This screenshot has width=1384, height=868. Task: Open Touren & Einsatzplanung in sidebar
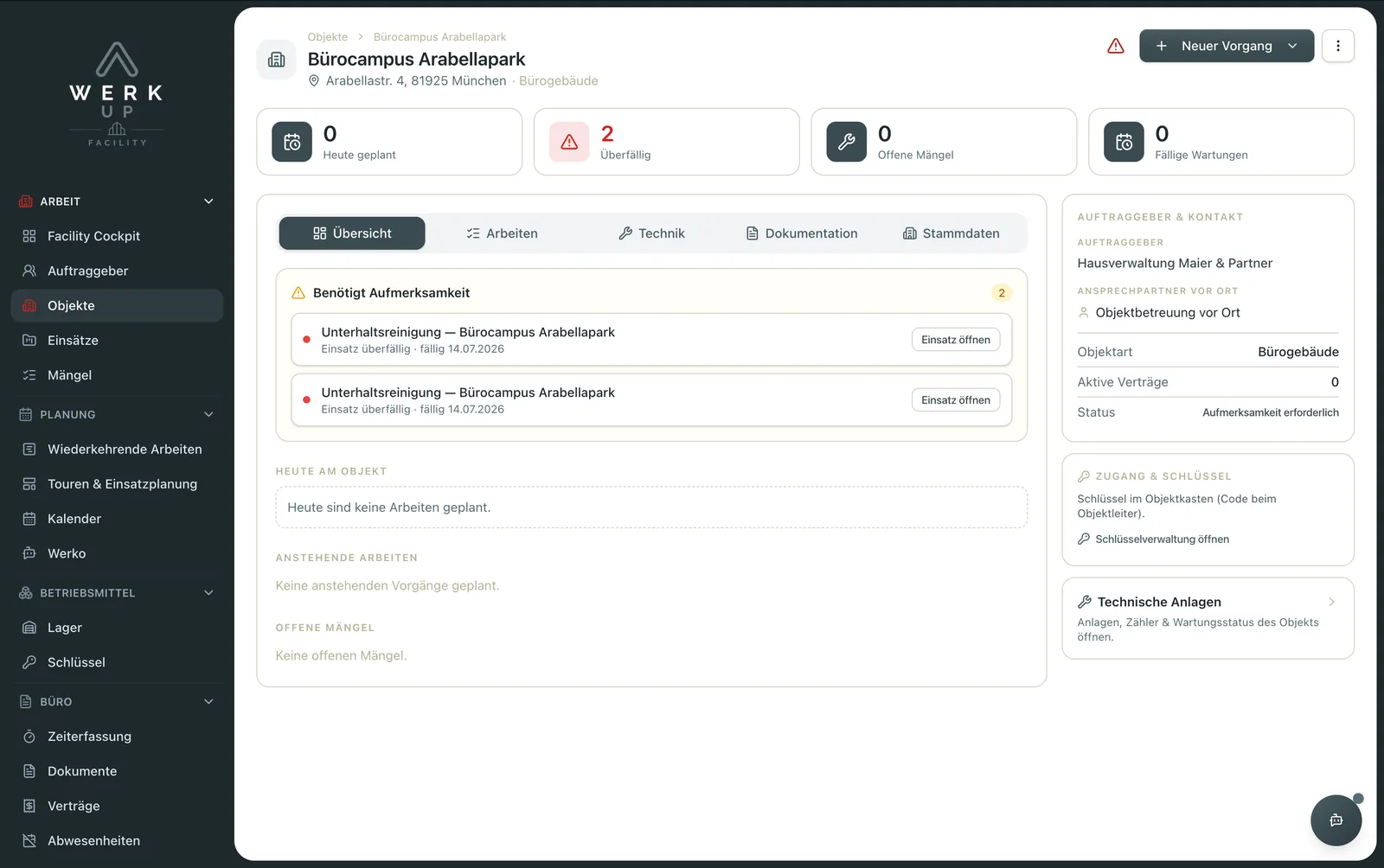[x=117, y=484]
